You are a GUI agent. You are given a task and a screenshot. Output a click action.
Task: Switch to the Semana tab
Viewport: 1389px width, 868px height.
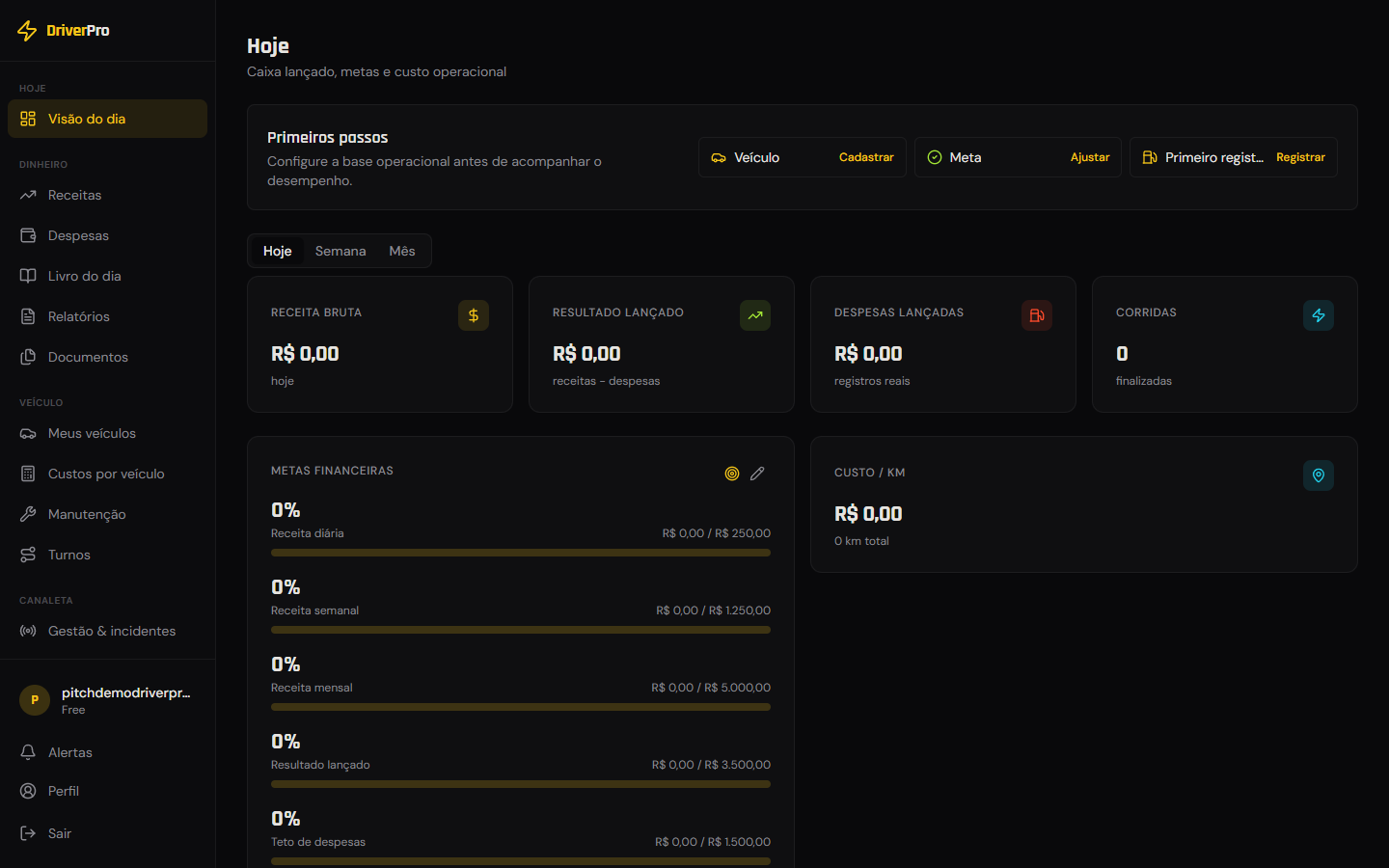tap(340, 251)
